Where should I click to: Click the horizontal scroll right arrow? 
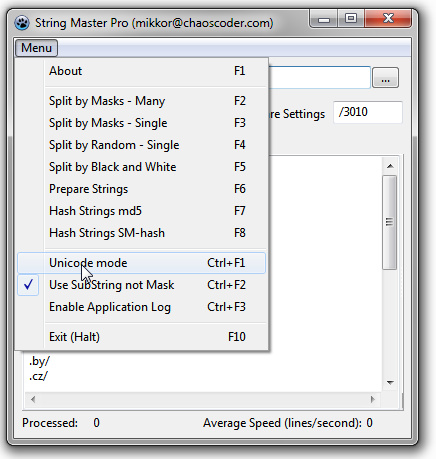372,399
